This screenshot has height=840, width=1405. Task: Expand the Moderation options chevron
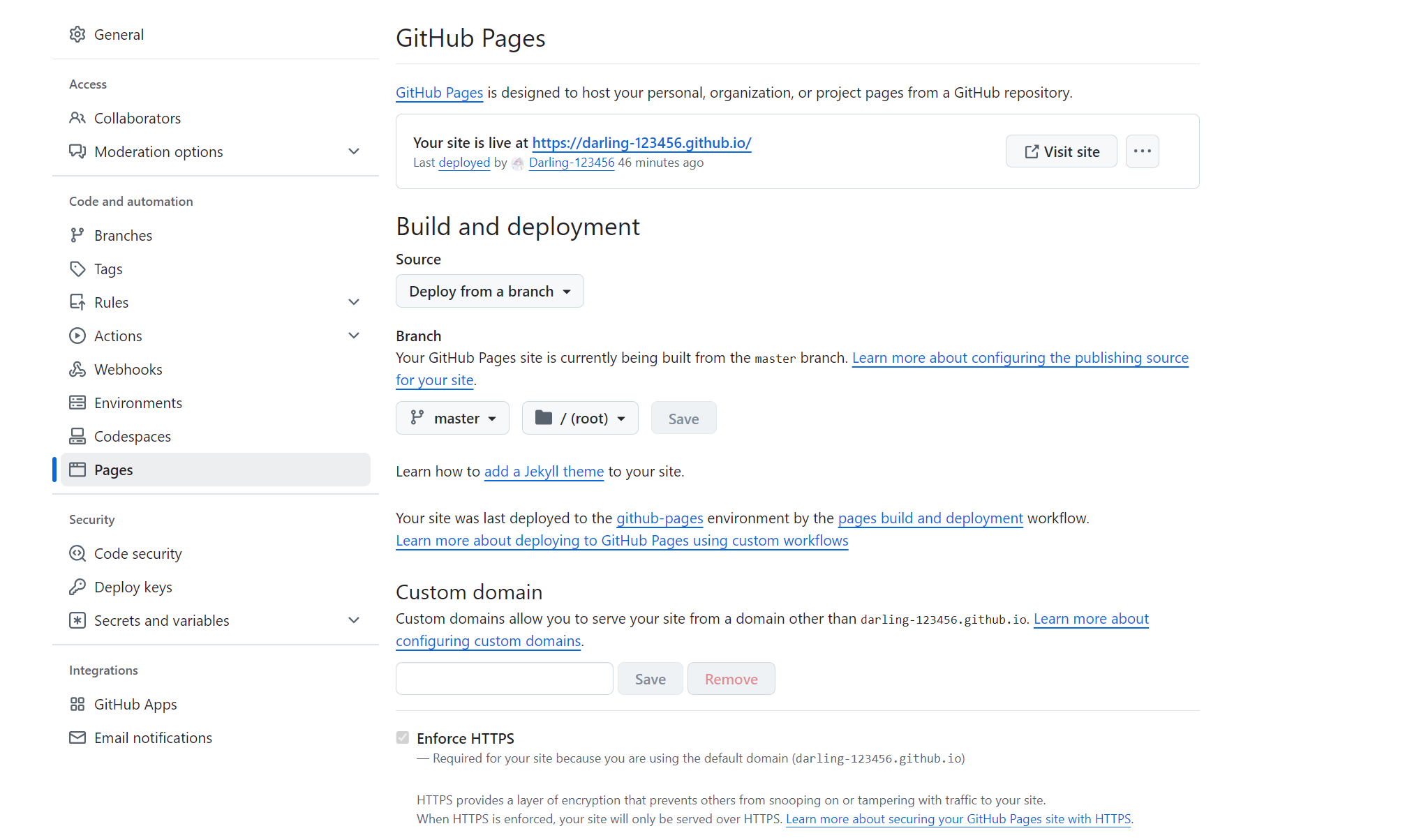354,151
